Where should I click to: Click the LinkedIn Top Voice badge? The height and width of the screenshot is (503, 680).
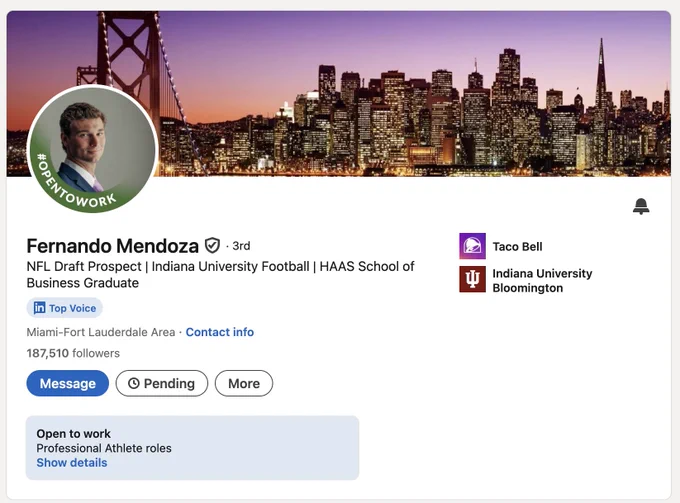click(x=65, y=308)
